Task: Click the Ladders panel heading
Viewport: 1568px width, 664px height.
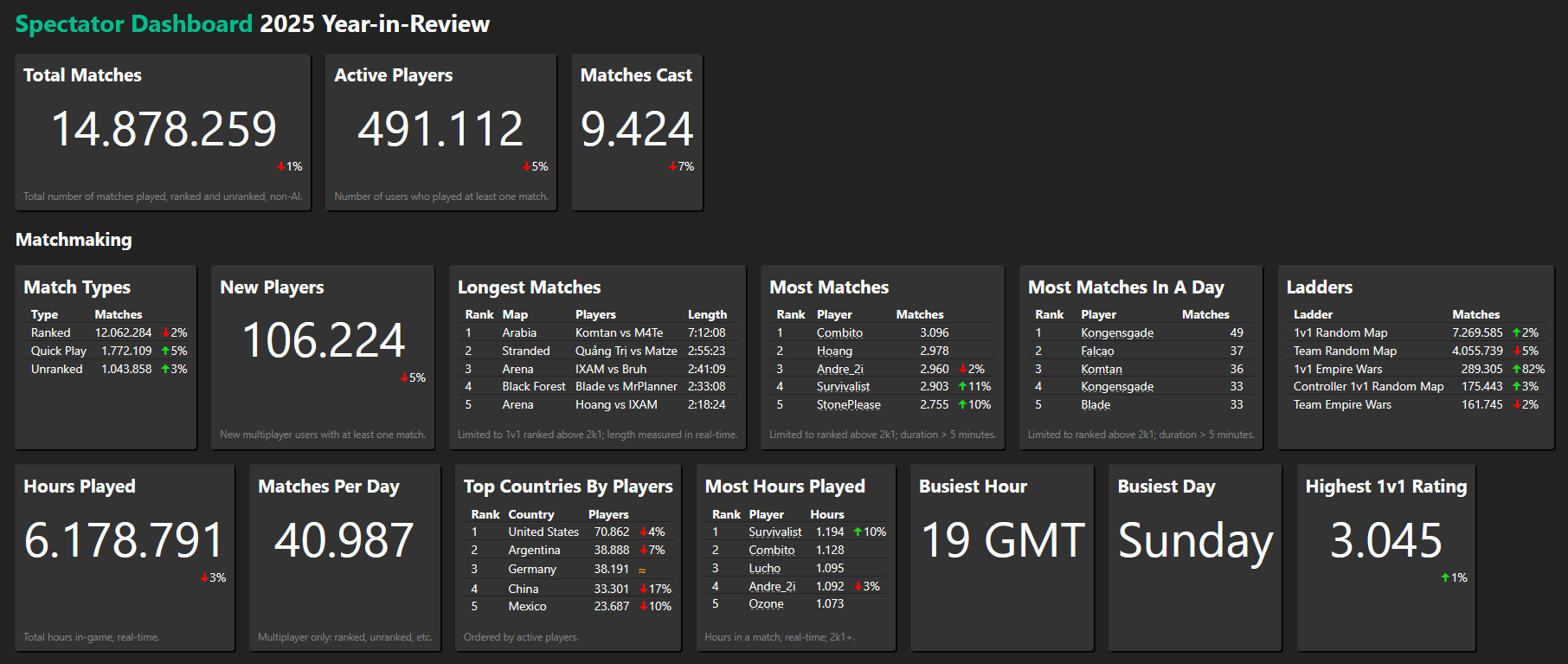Action: pyautogui.click(x=1320, y=287)
